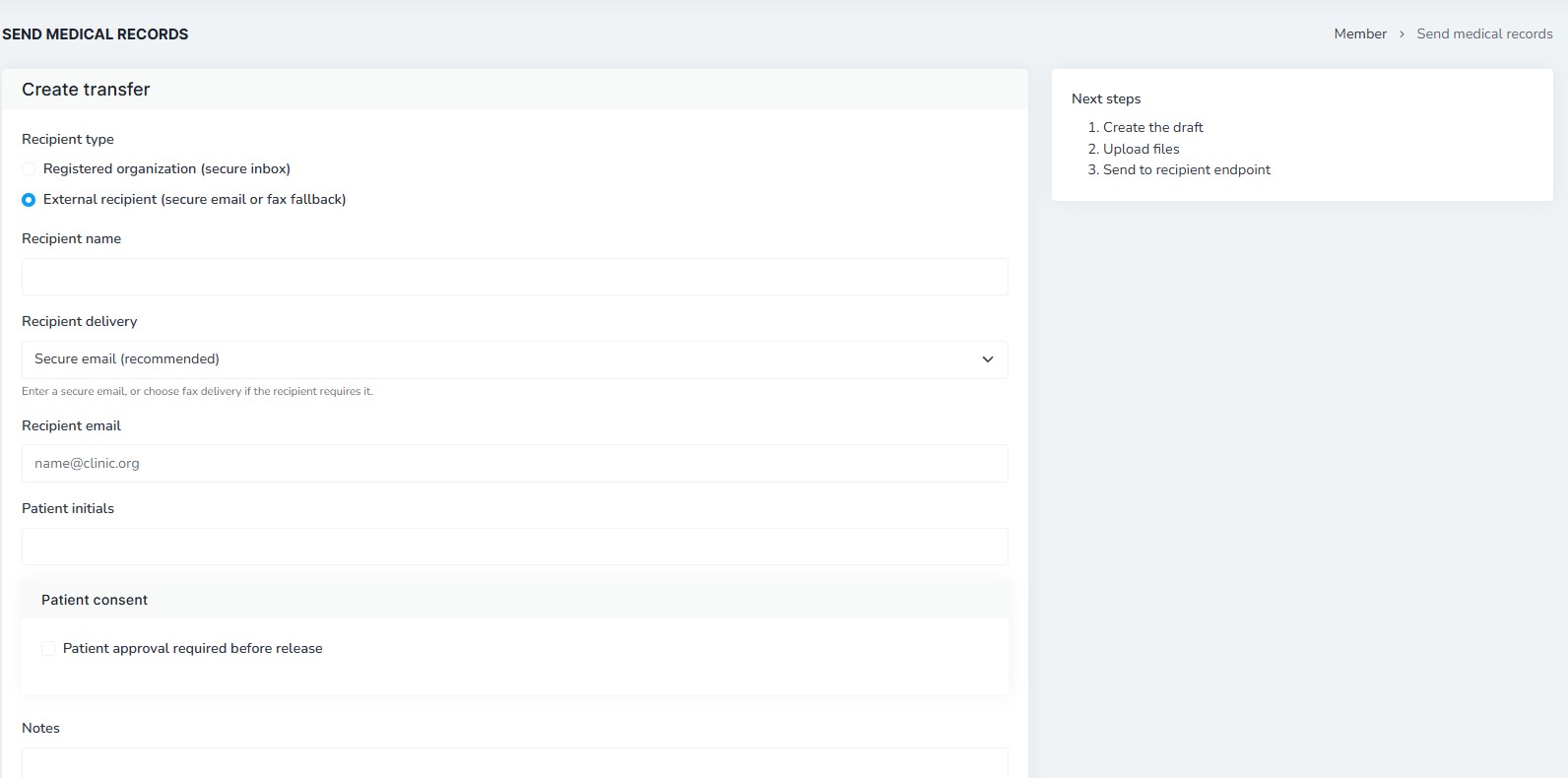Click into the Patient initials field

click(x=514, y=547)
